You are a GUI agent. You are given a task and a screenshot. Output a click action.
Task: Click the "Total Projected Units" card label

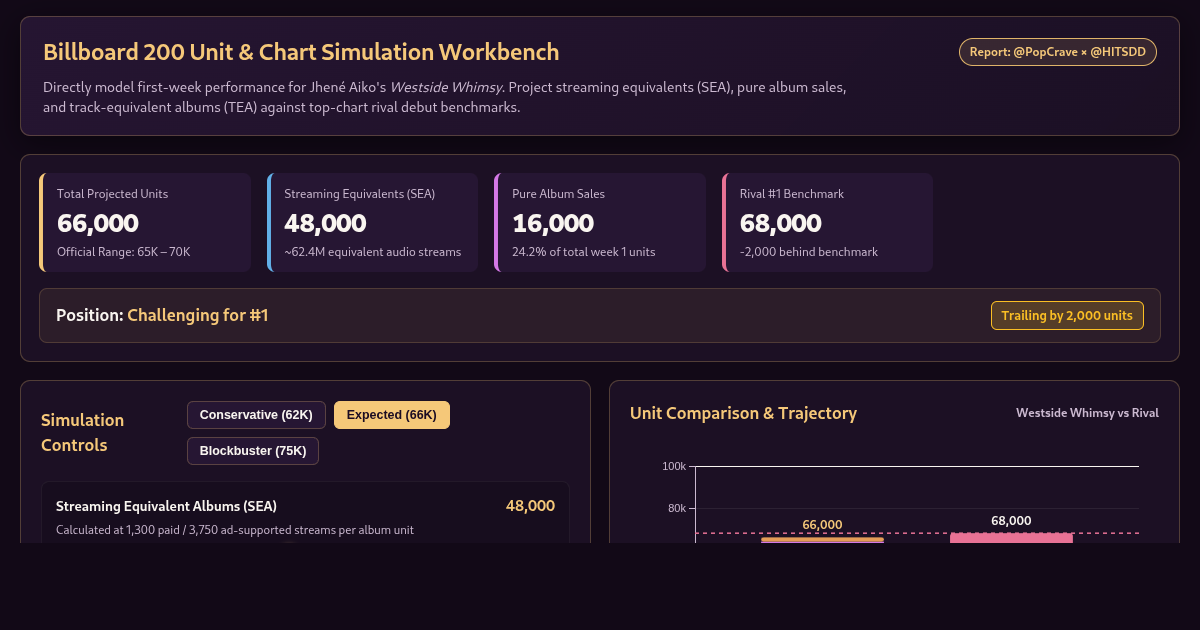click(113, 194)
